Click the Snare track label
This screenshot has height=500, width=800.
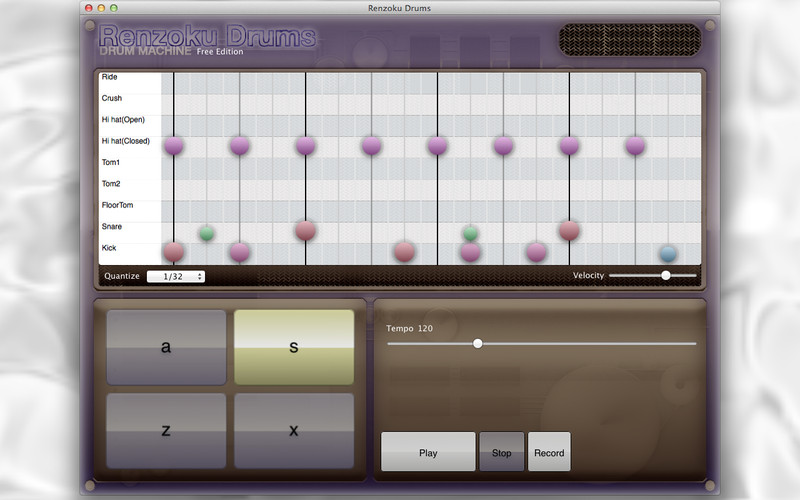pos(112,227)
